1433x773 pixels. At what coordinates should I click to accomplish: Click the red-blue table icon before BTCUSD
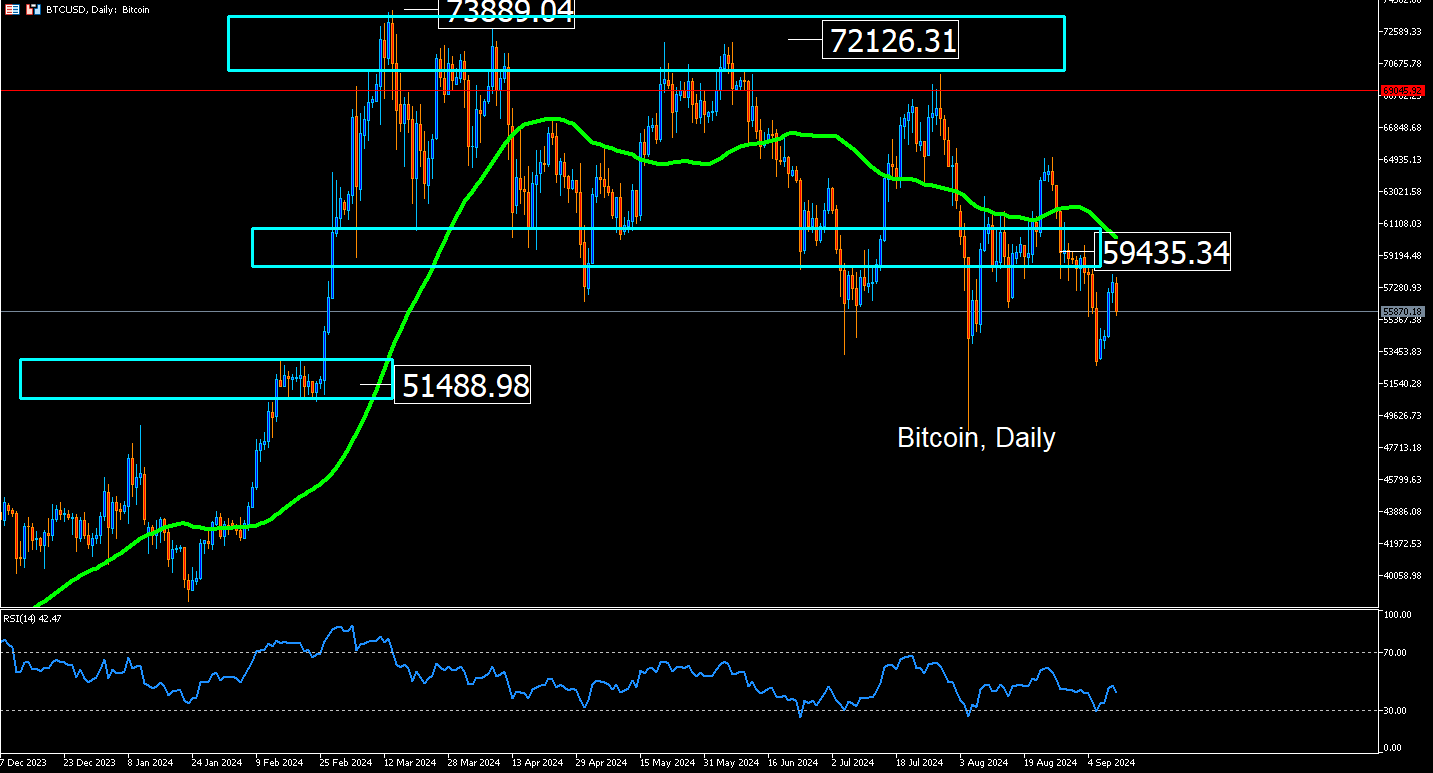point(10,8)
